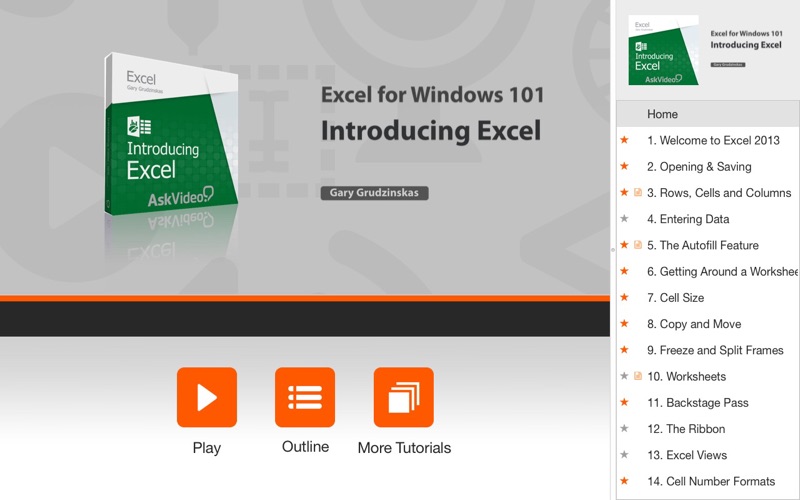Open lesson 5. The Autofill Feature
The image size is (800, 500).
point(703,245)
